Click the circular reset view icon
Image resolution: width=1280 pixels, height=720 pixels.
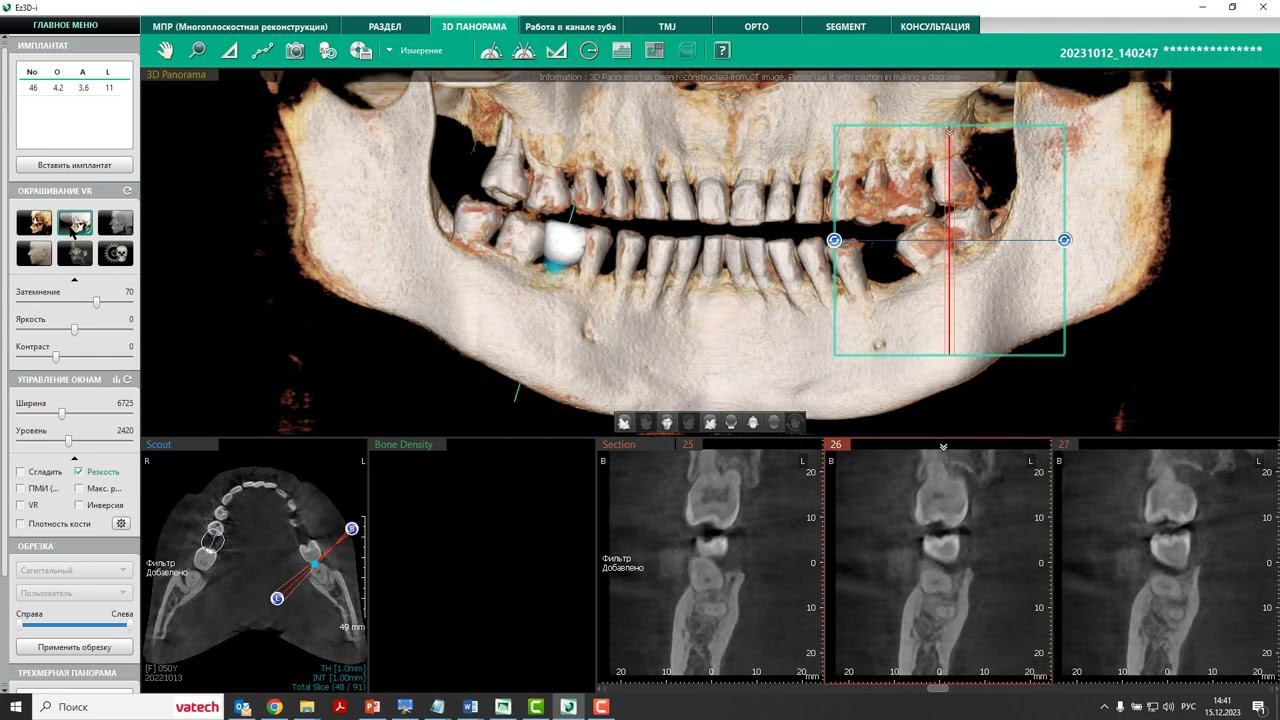pos(589,50)
